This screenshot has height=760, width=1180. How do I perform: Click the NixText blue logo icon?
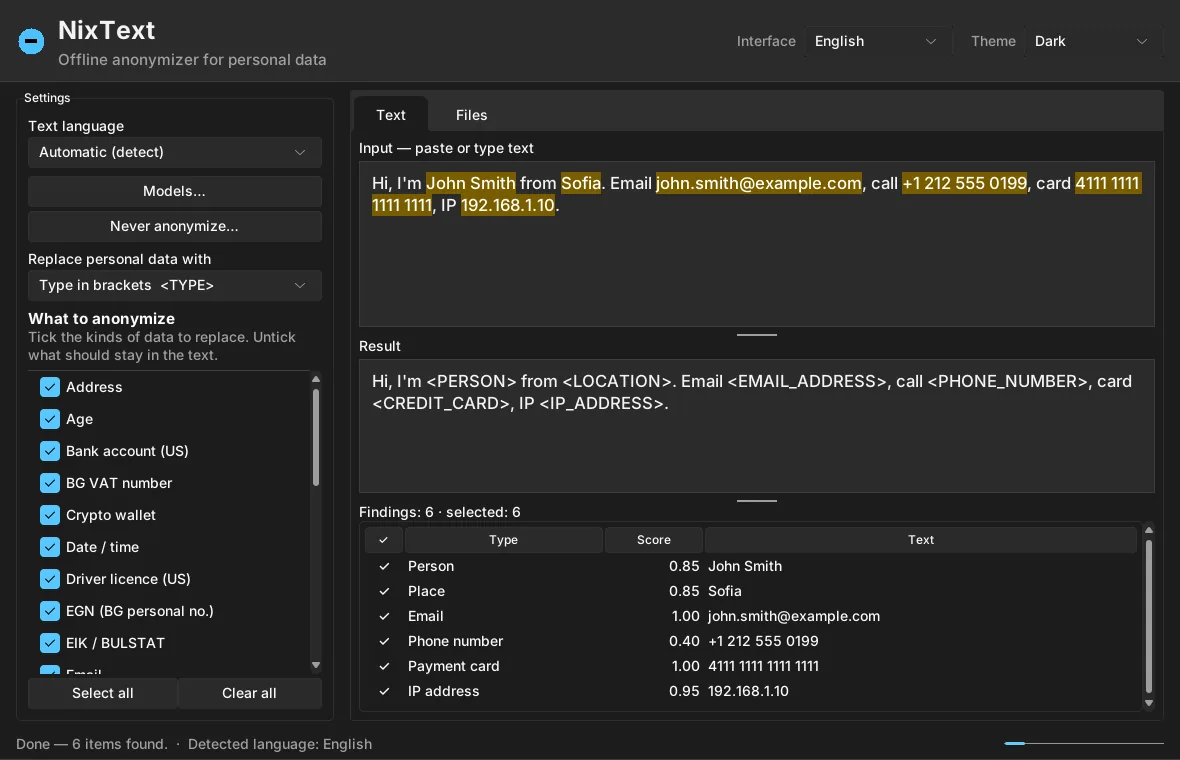[x=31, y=41]
